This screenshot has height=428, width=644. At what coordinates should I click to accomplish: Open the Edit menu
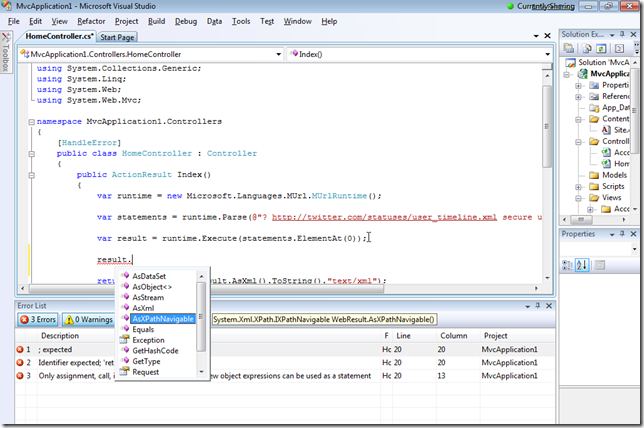[x=35, y=21]
